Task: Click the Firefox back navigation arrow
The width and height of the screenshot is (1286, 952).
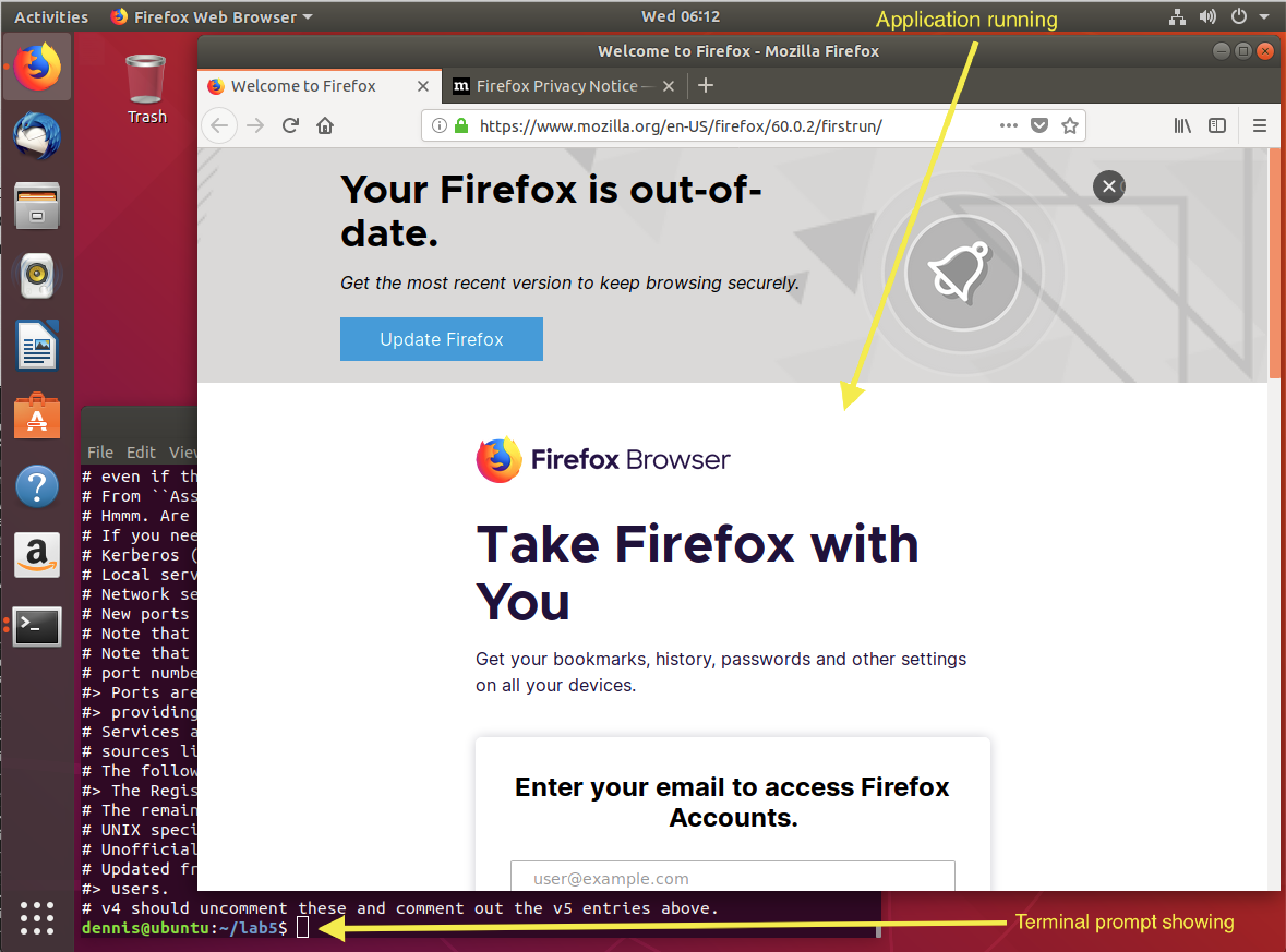Action: click(x=220, y=126)
